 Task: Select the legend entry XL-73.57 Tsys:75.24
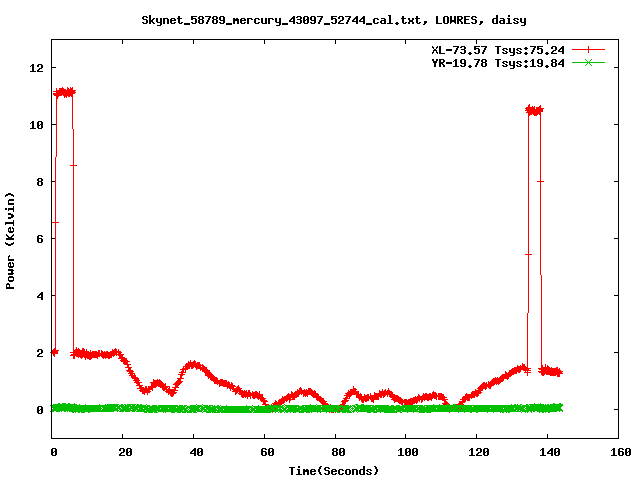pyautogui.click(x=498, y=50)
